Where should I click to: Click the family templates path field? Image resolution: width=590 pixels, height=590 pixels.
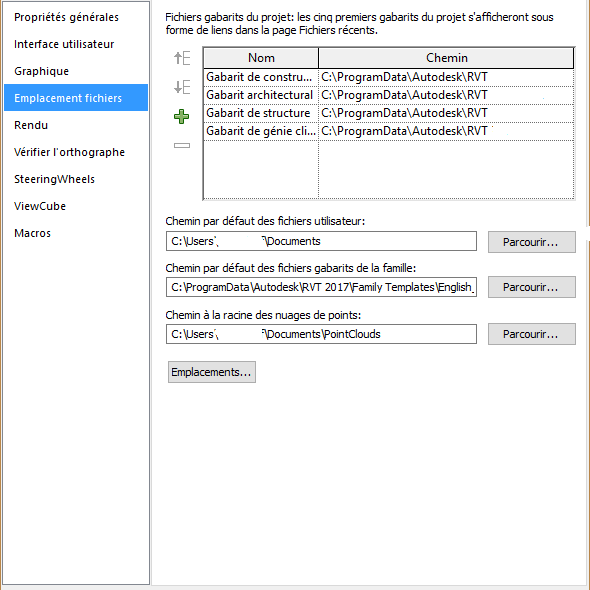pos(321,287)
